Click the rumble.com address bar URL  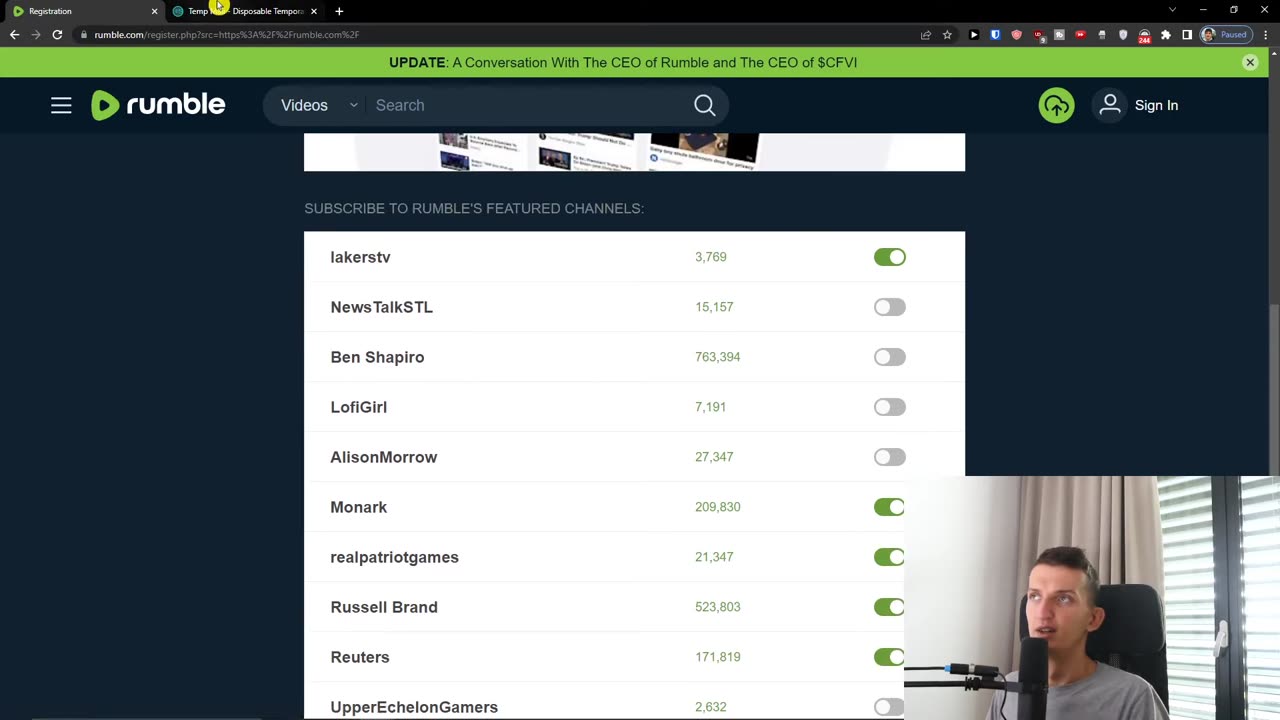tap(227, 35)
